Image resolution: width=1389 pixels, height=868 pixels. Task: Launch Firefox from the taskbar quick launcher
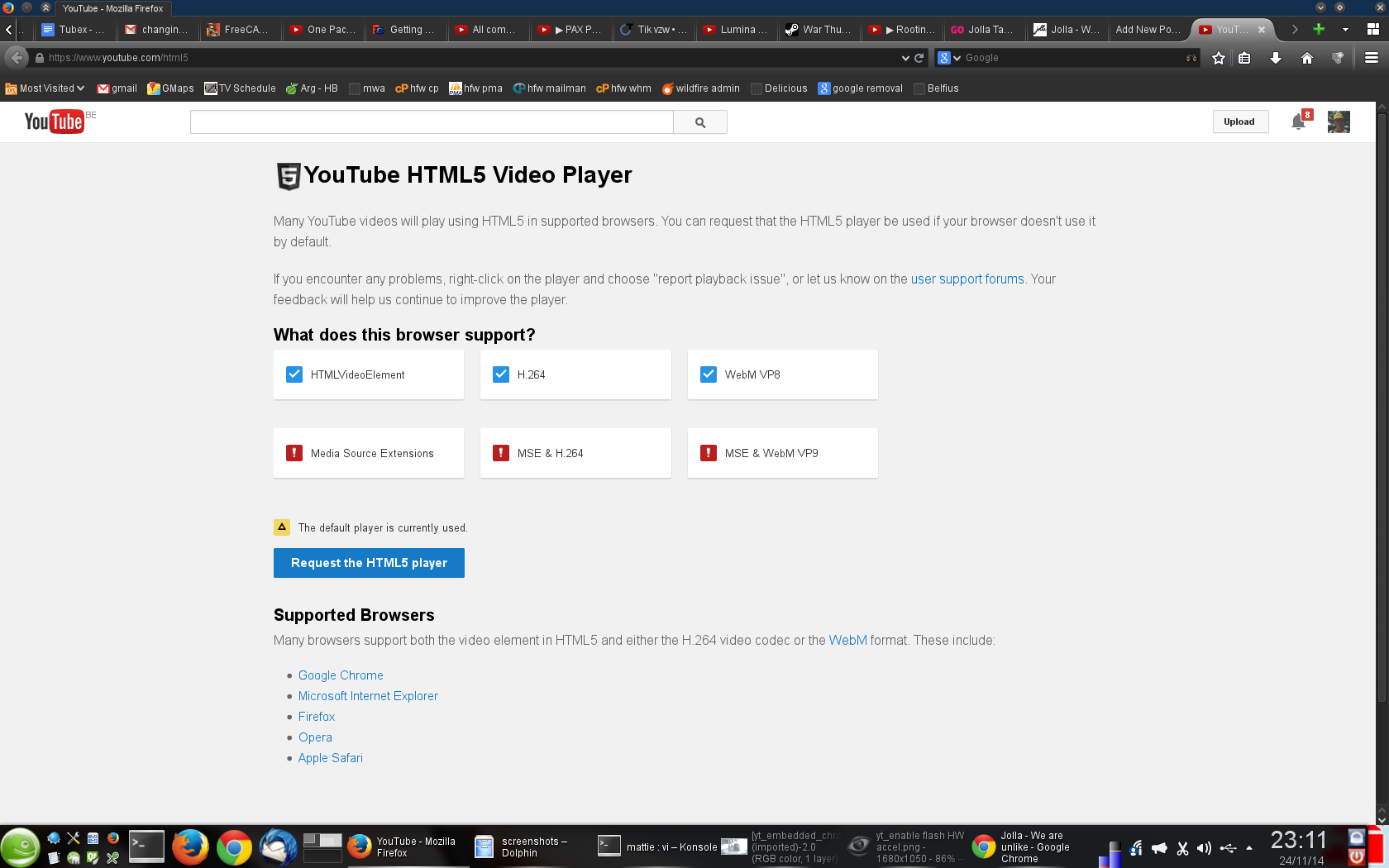coord(190,847)
